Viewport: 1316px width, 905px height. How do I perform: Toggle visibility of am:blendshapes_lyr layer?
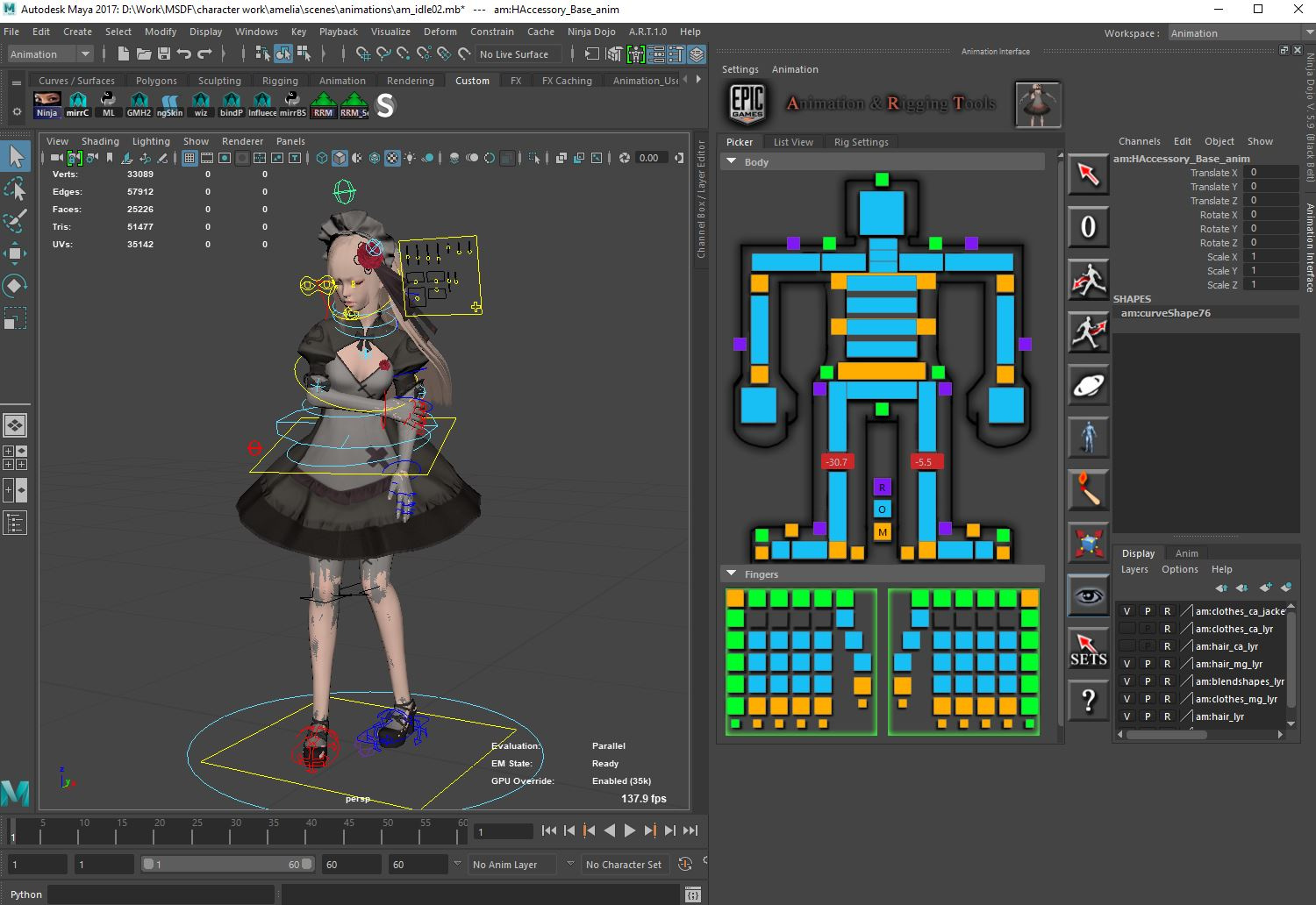[x=1126, y=681]
